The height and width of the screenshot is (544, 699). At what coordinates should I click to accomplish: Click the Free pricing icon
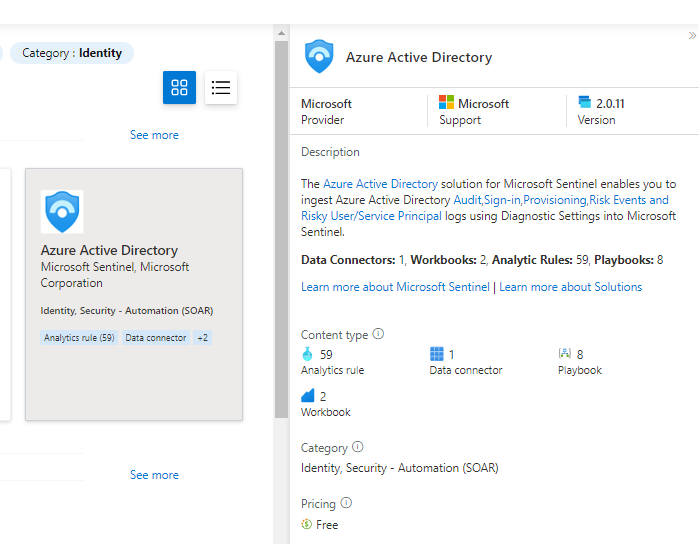pos(307,525)
